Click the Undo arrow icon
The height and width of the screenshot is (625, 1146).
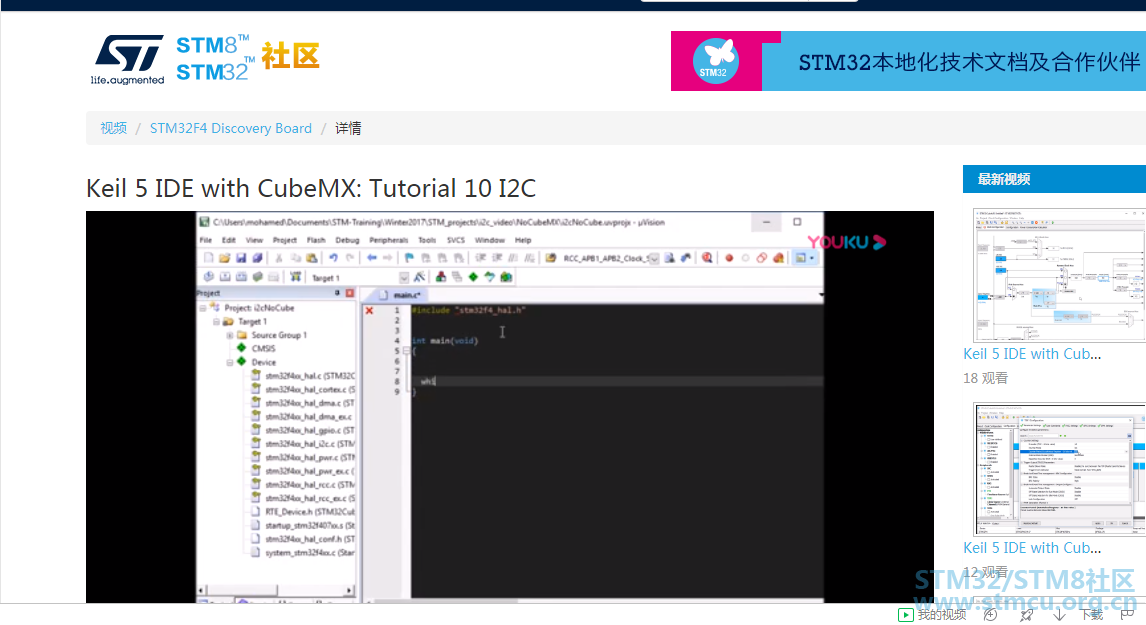(333, 258)
